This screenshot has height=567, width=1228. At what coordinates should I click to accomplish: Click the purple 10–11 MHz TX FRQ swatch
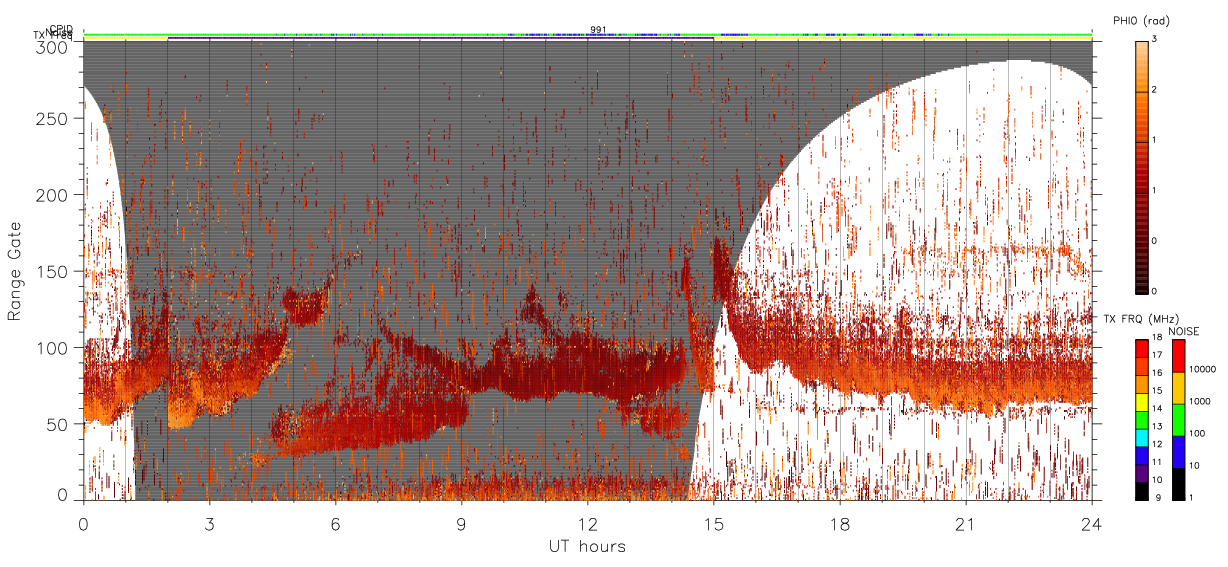pyautogui.click(x=1142, y=473)
